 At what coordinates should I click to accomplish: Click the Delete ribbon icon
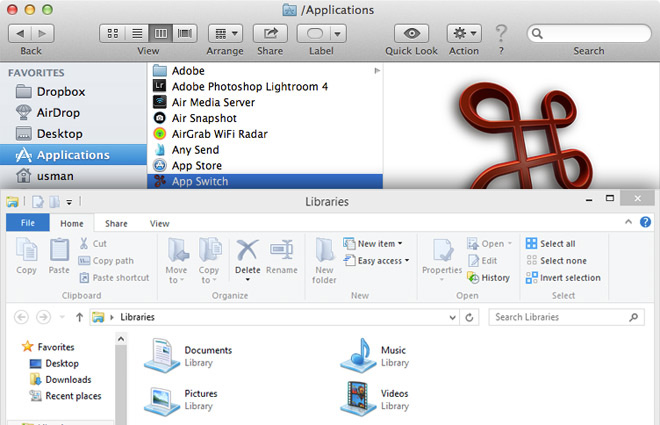point(248,251)
